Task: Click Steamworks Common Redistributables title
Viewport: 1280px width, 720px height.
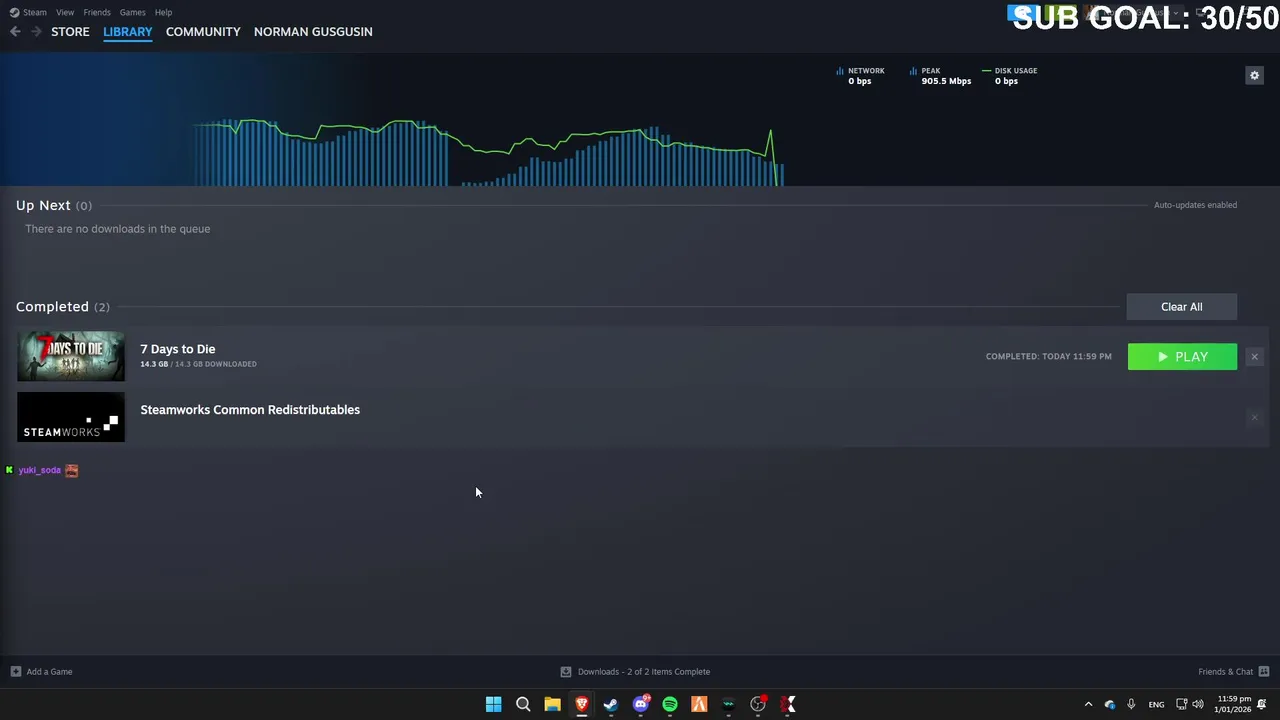Action: click(250, 410)
